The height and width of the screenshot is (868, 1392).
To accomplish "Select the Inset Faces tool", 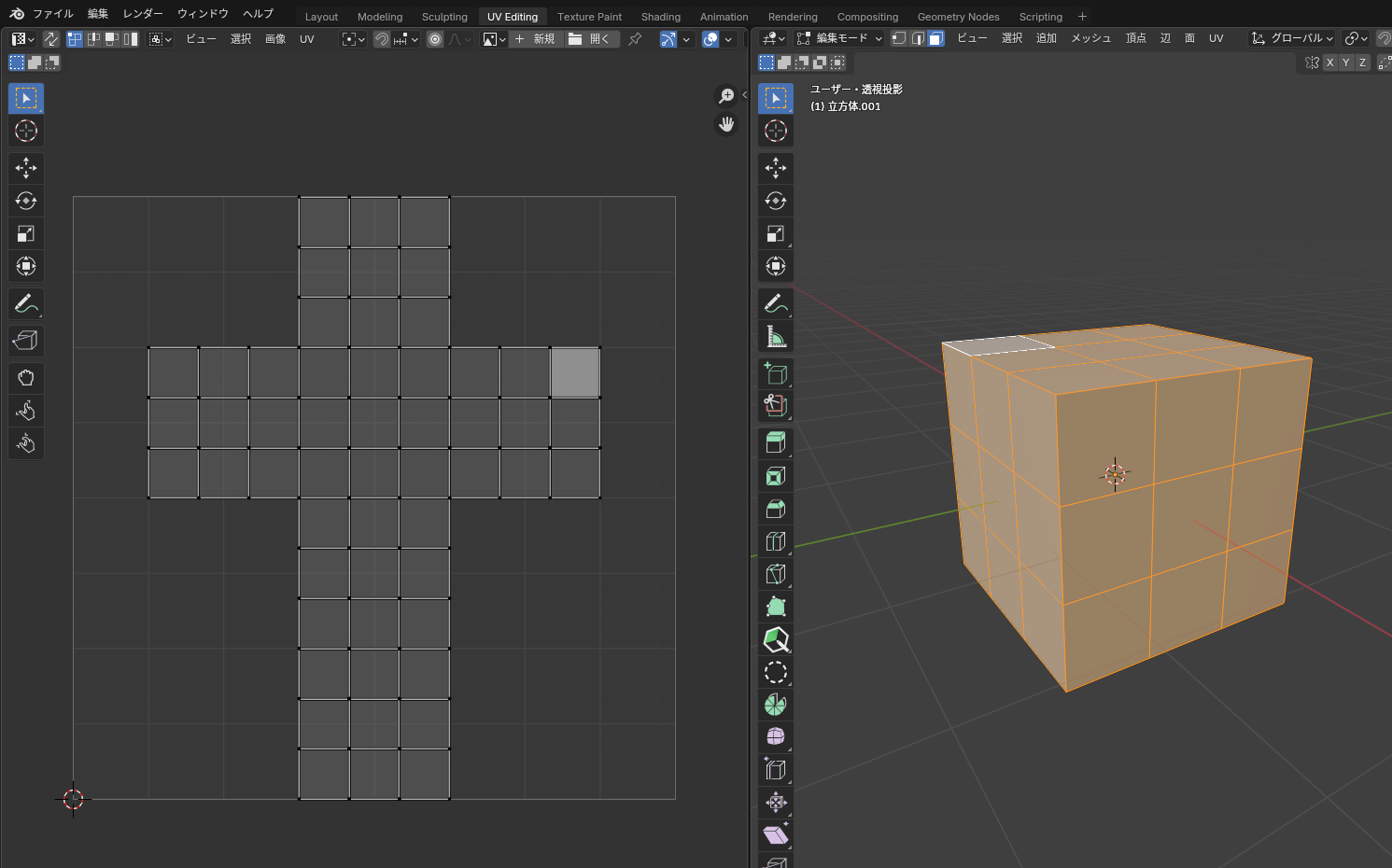I will pos(776,476).
